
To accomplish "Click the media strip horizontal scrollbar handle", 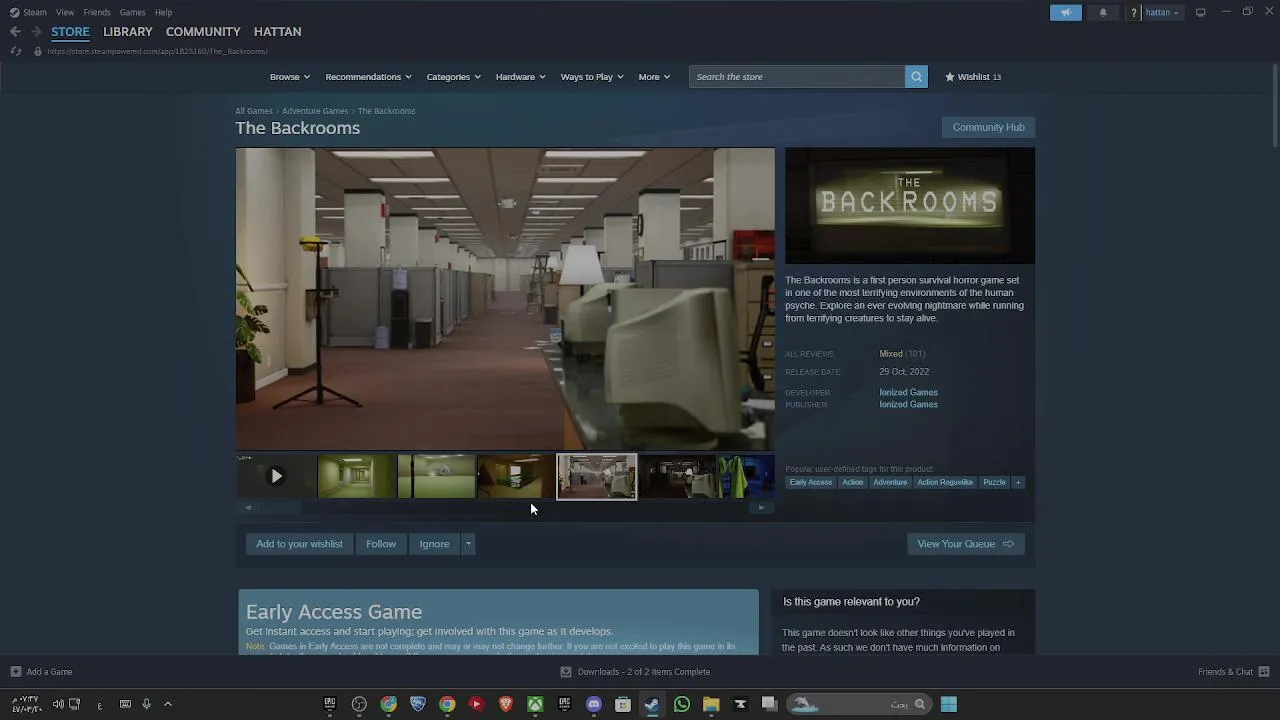I will 280,508.
